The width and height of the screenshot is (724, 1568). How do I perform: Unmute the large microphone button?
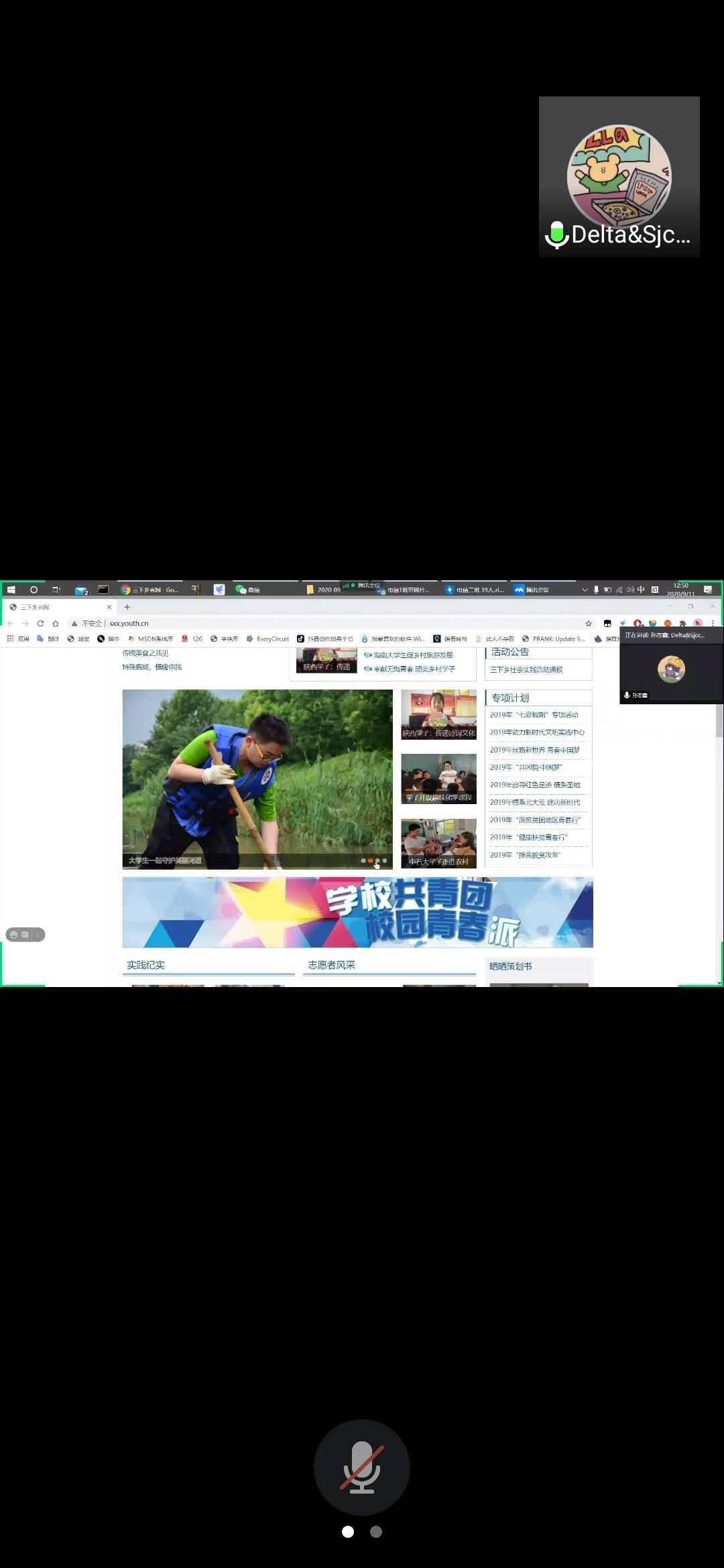click(361, 1467)
